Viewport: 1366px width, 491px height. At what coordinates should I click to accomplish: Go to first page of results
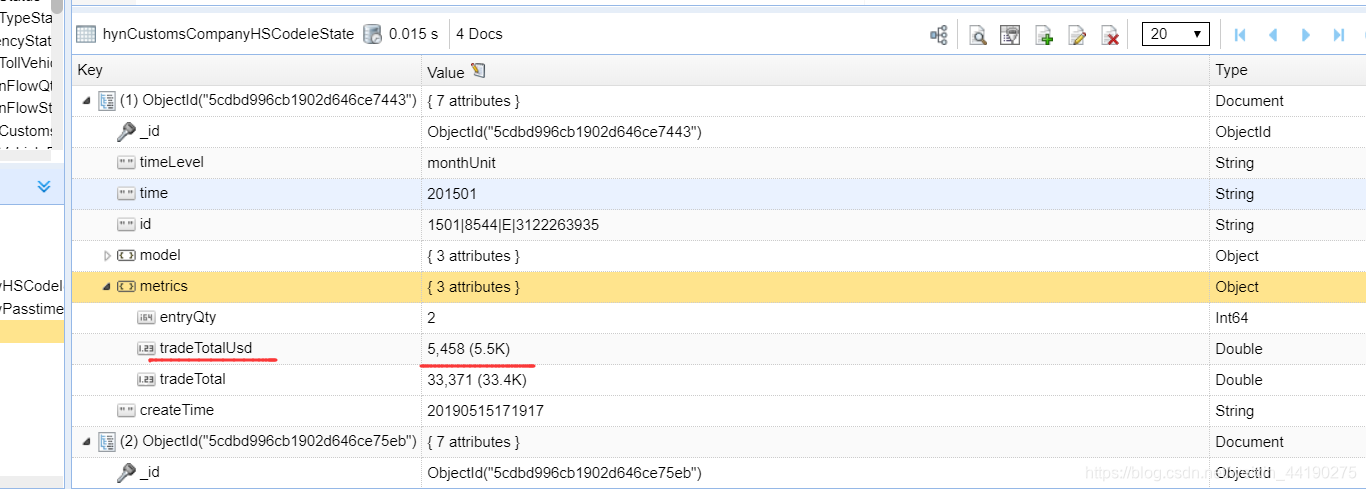click(1240, 35)
